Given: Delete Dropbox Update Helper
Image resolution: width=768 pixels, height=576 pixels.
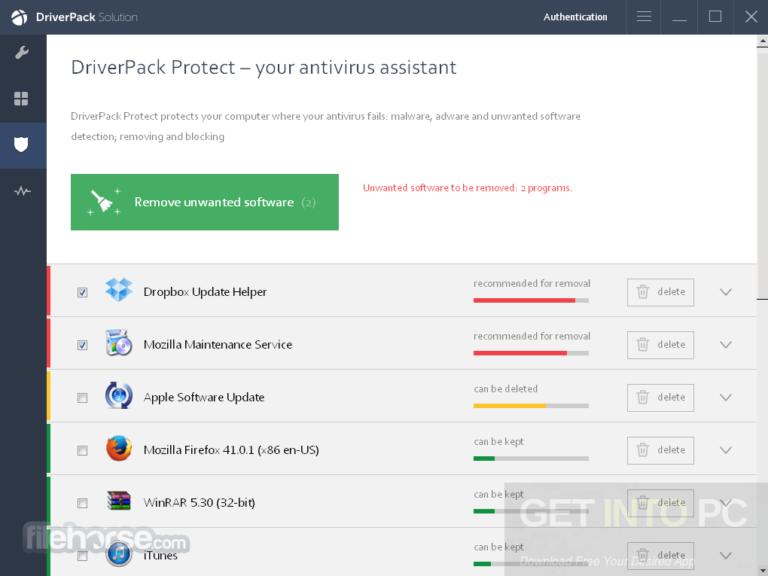Looking at the screenshot, I should click(x=660, y=292).
